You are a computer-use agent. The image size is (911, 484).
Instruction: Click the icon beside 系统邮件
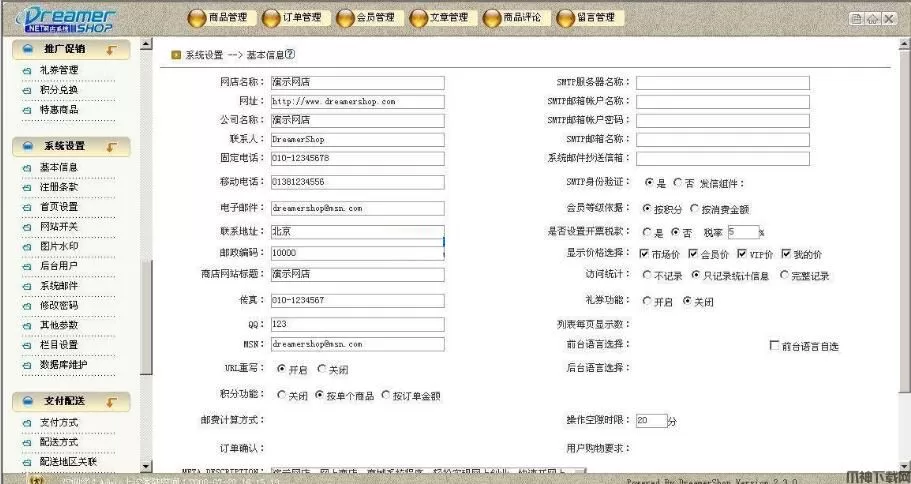[27, 286]
